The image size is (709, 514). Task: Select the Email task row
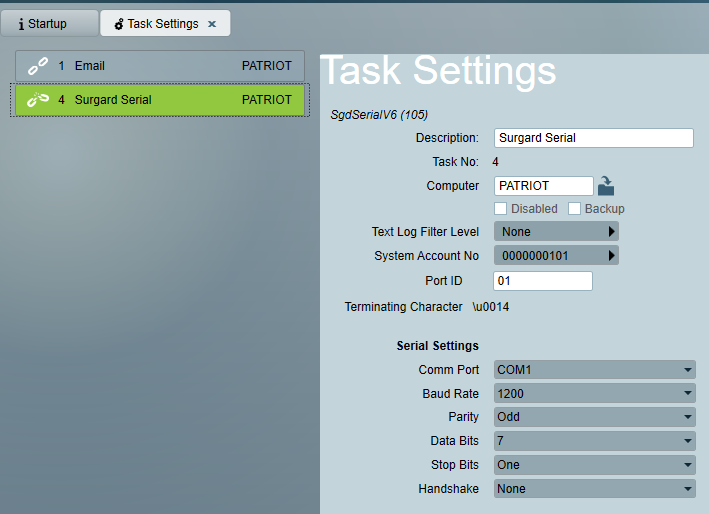[160, 66]
